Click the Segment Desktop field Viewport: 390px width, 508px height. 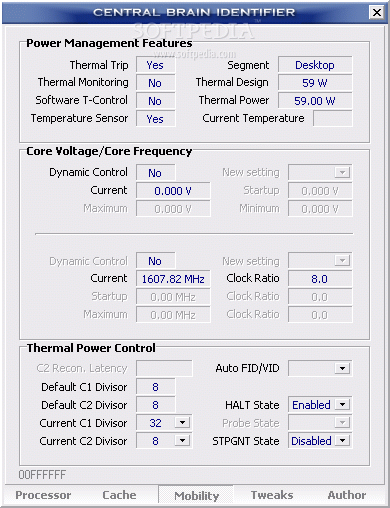[x=315, y=65]
